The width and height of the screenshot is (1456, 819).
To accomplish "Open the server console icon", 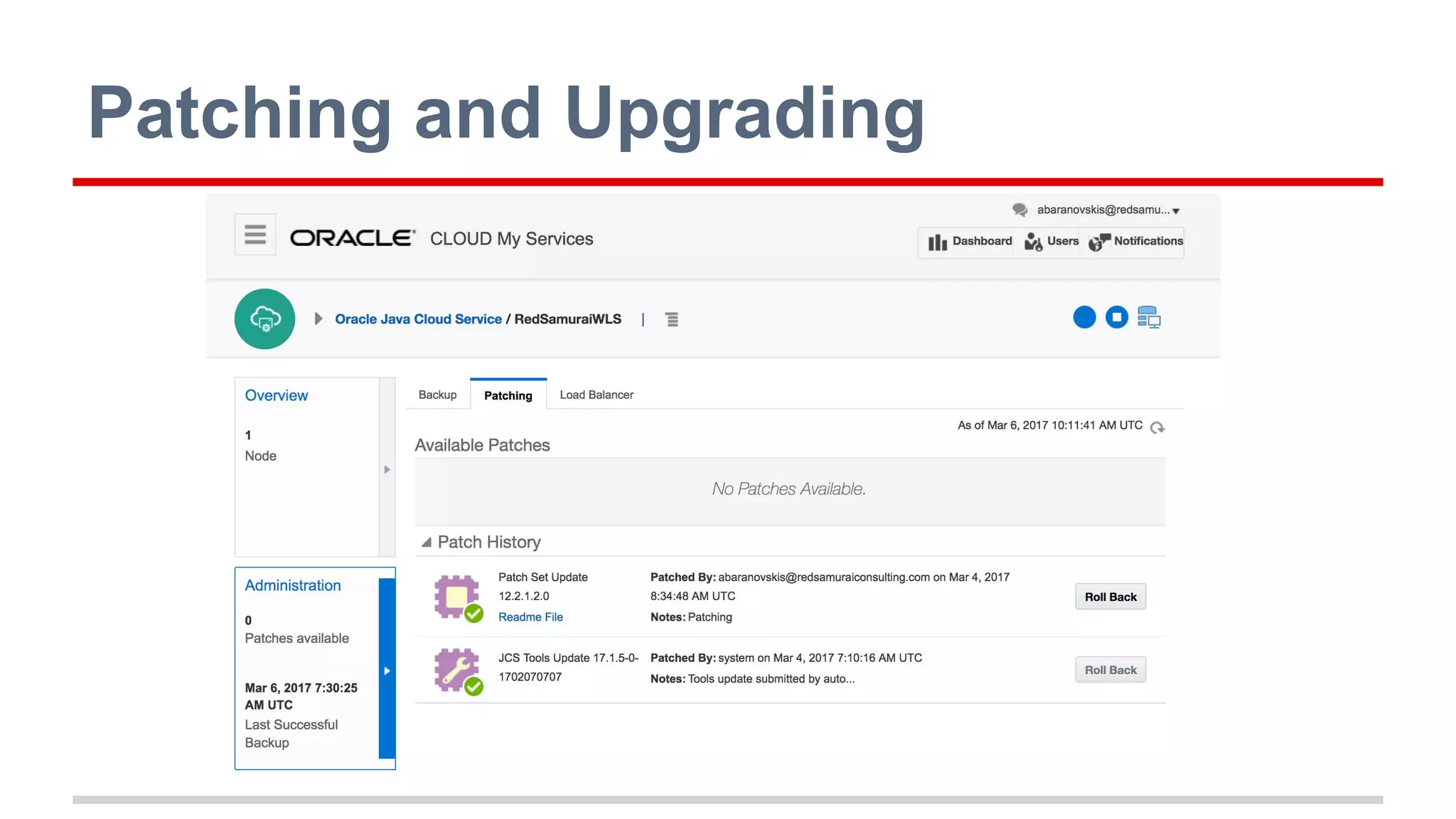I will (1149, 317).
